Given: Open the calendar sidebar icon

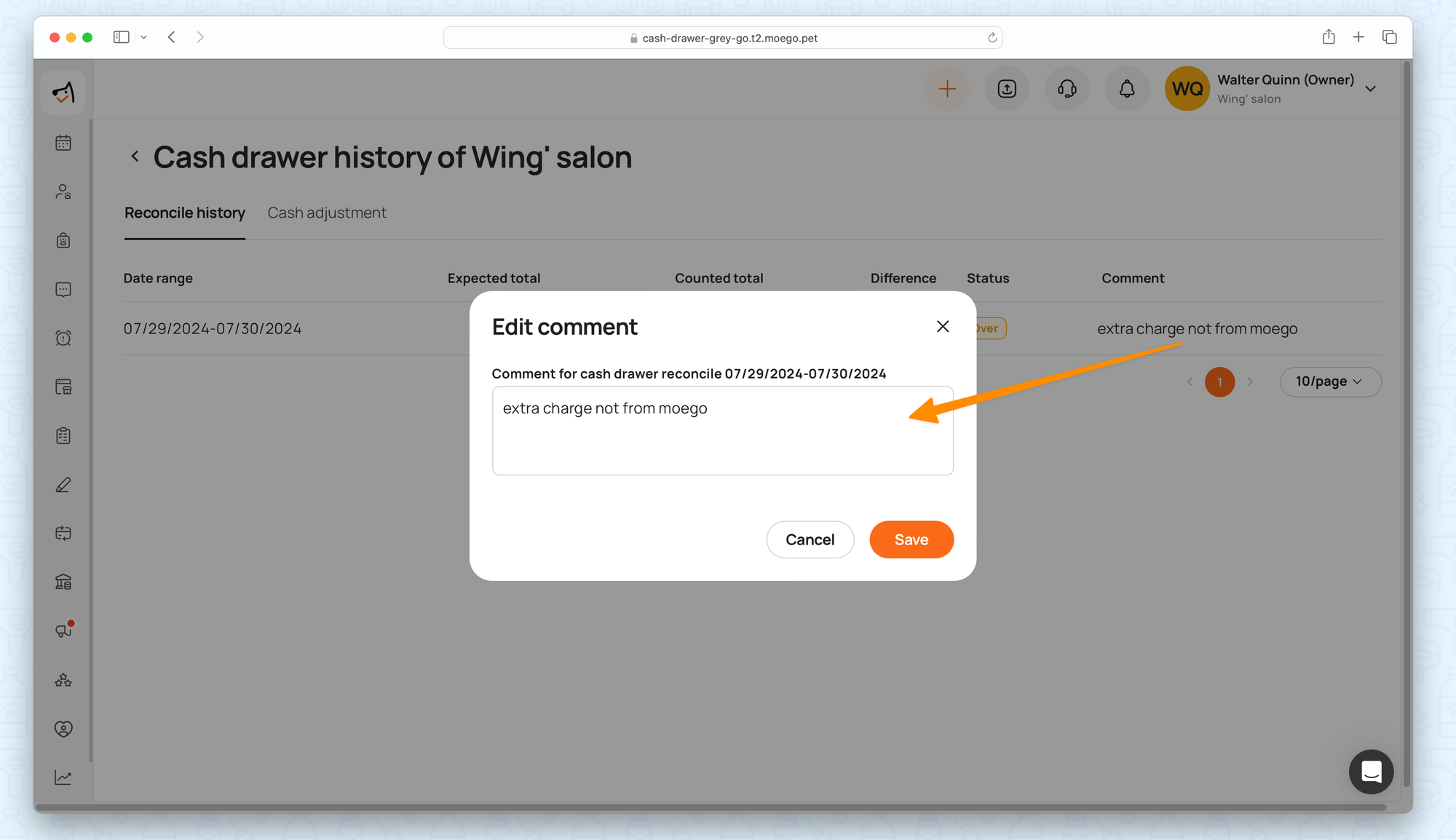Looking at the screenshot, I should [63, 143].
